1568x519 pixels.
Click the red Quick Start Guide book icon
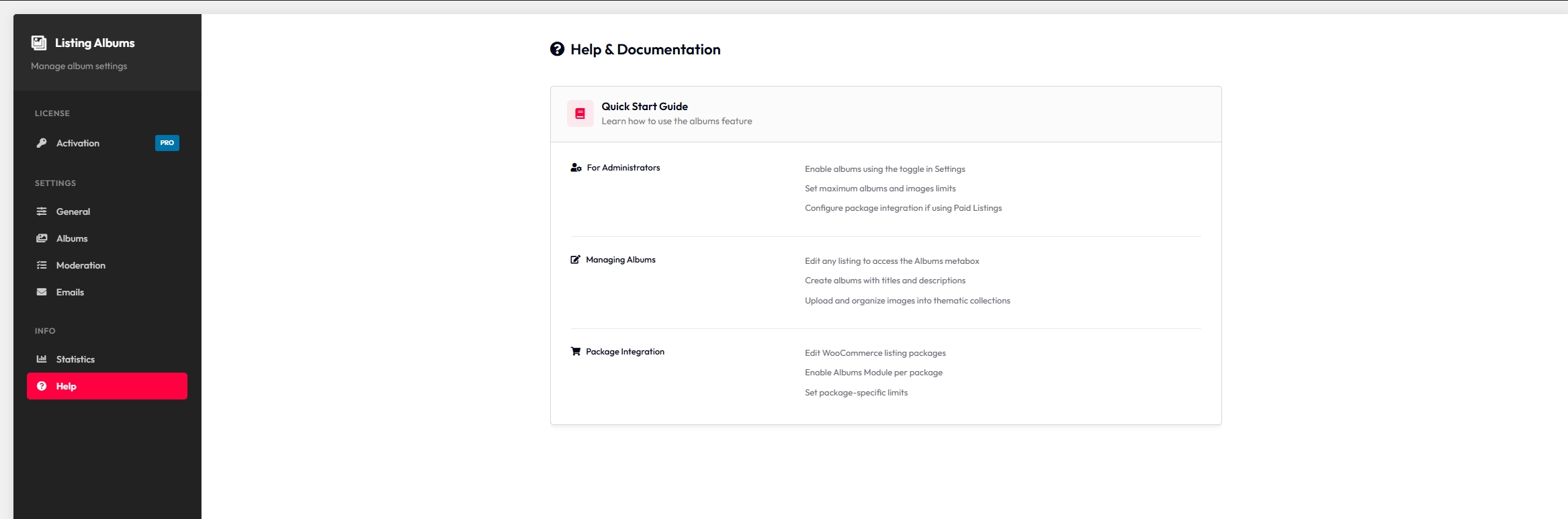pyautogui.click(x=580, y=113)
